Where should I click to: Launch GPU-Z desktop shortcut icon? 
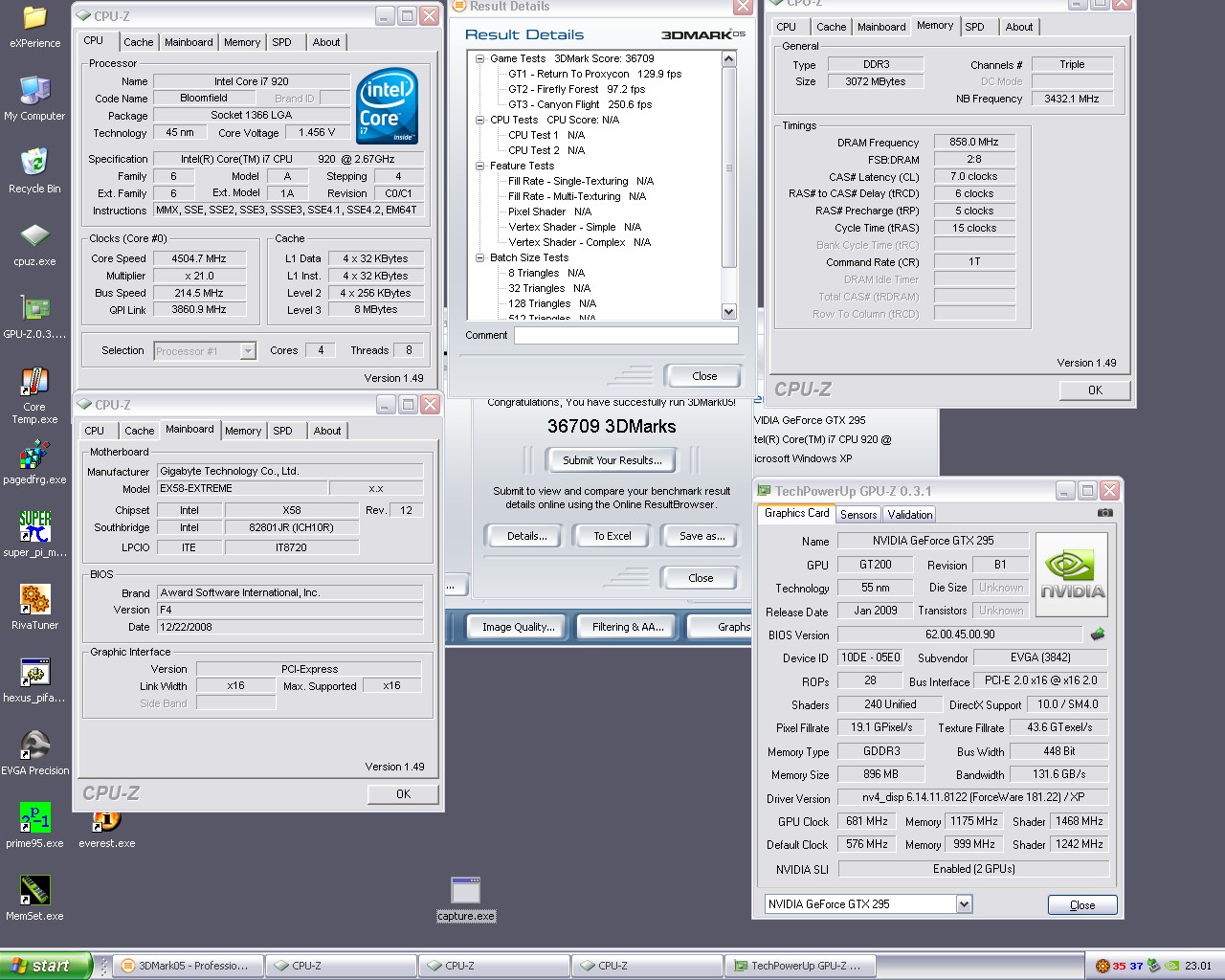point(34,309)
